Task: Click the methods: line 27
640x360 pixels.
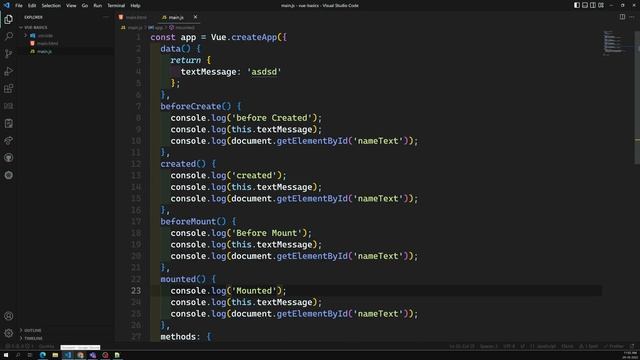Action: [x=186, y=337]
